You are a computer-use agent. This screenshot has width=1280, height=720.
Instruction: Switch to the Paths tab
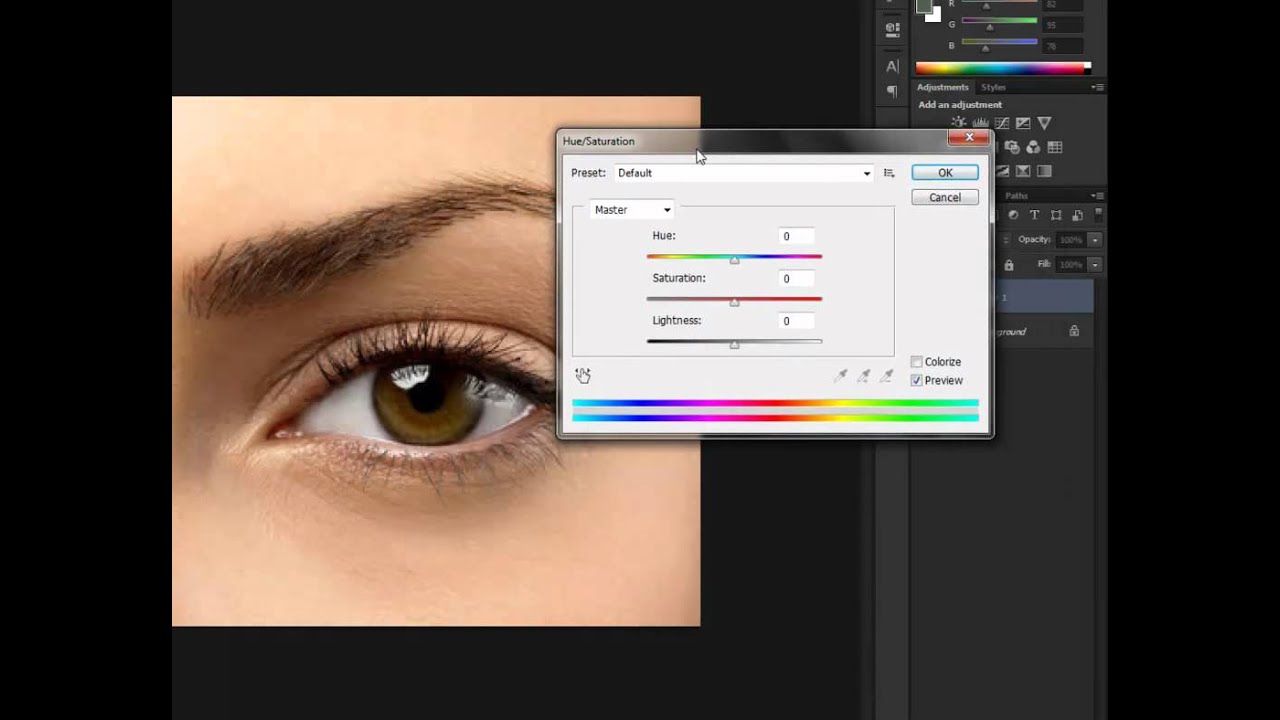(x=1017, y=196)
